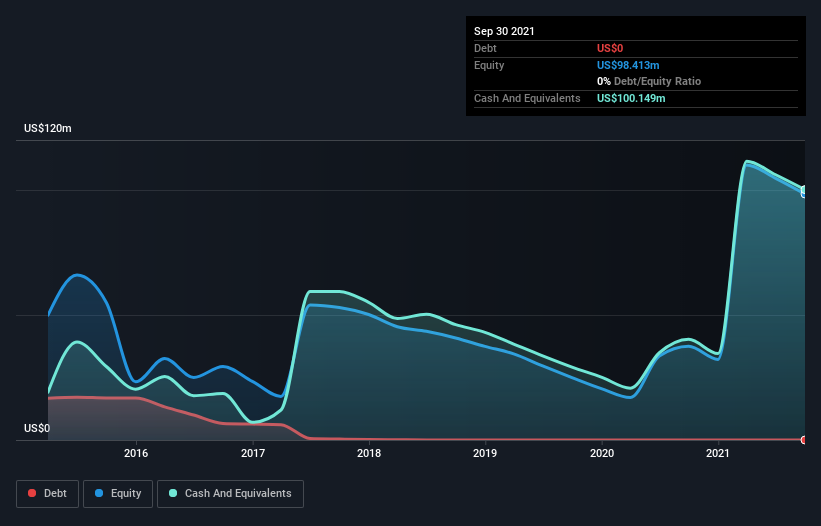
Task: Click the red Debt data point marker at chart end
Action: tap(804, 440)
